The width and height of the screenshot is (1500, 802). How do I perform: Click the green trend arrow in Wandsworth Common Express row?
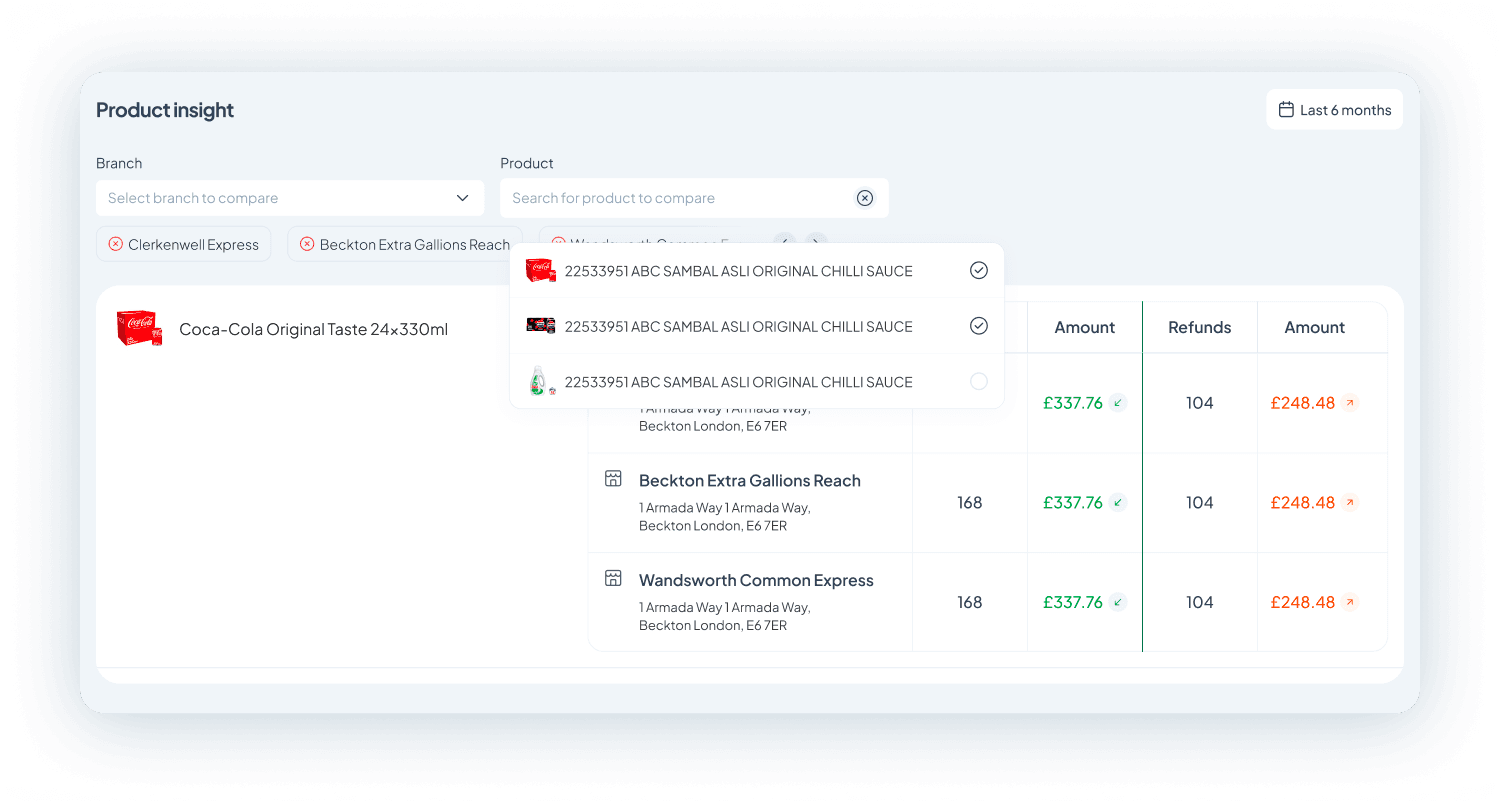click(1118, 602)
